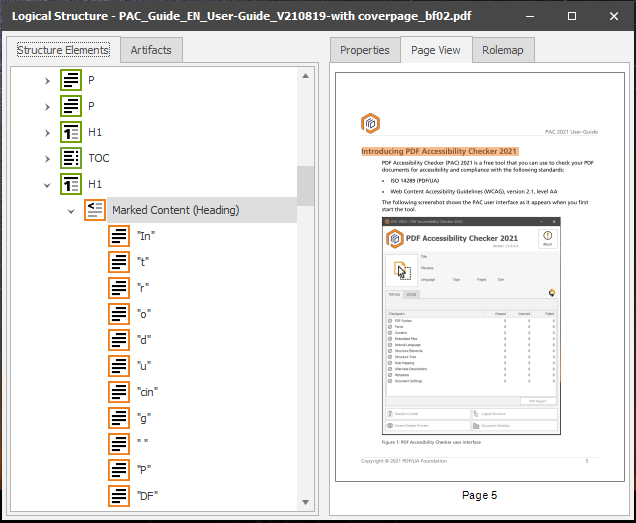Click the icon beside the "r" content item
The image size is (636, 523).
coord(119,288)
